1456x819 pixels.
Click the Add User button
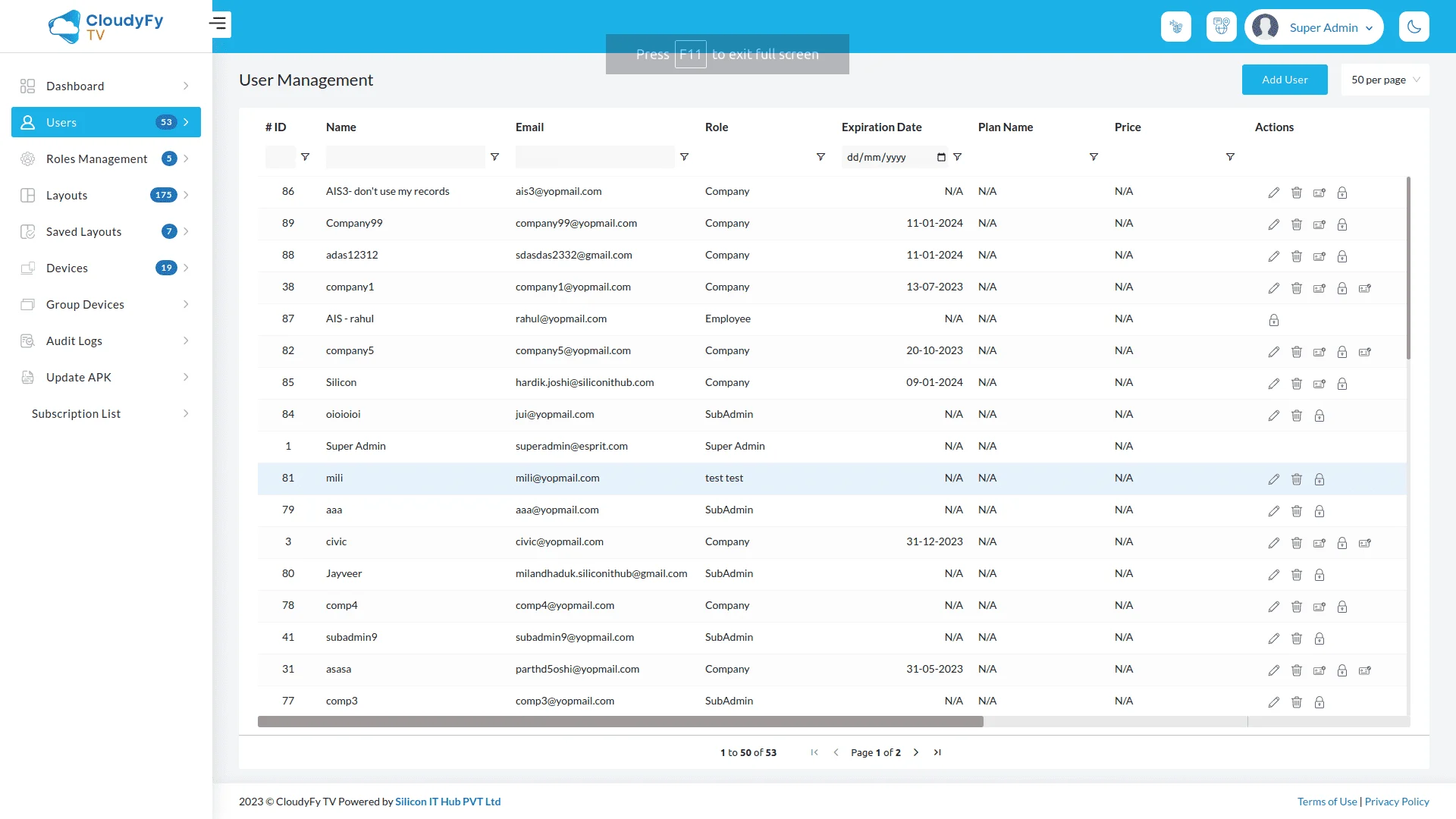(1284, 80)
